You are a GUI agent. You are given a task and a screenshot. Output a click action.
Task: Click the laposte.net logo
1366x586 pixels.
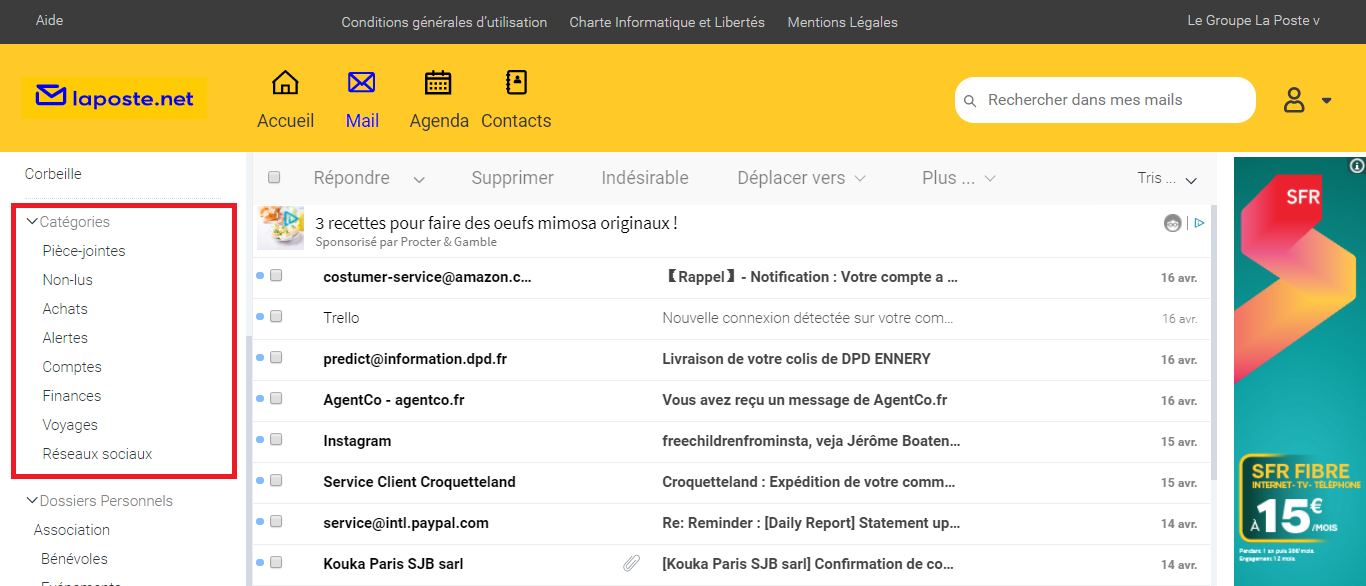(x=113, y=97)
